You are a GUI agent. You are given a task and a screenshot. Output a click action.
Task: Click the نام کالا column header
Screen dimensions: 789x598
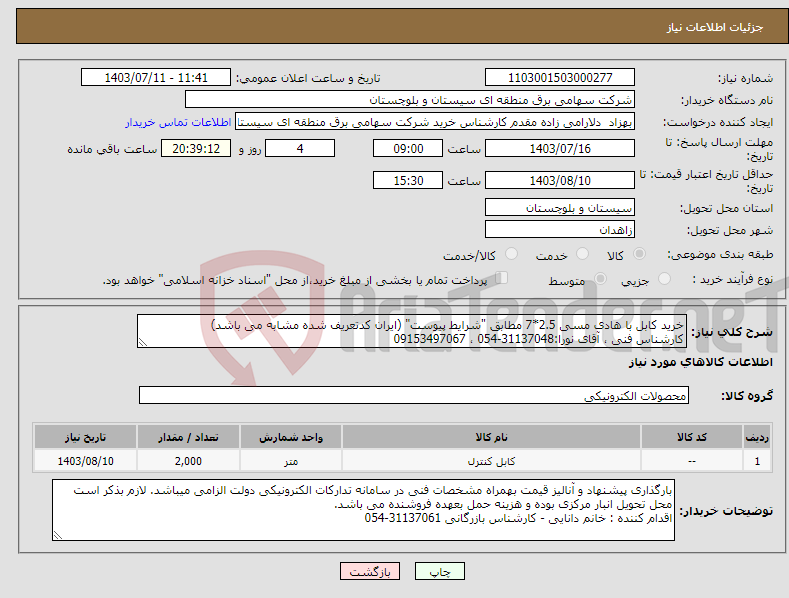click(491, 437)
